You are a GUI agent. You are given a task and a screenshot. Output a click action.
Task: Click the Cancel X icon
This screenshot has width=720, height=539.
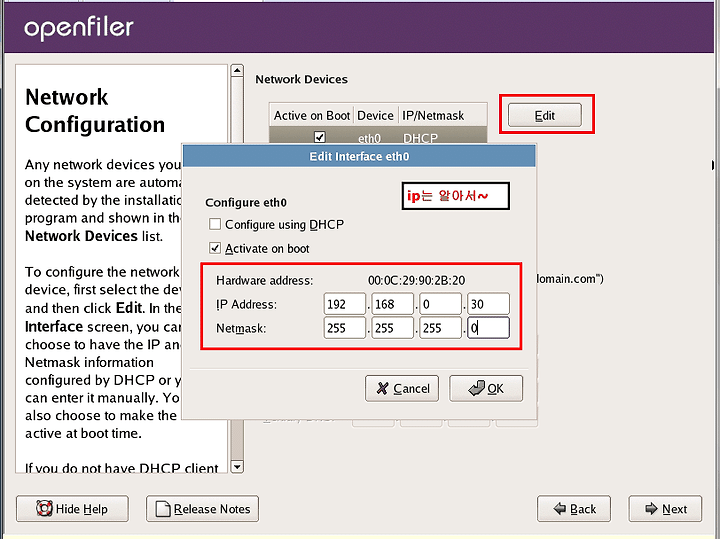coord(382,388)
